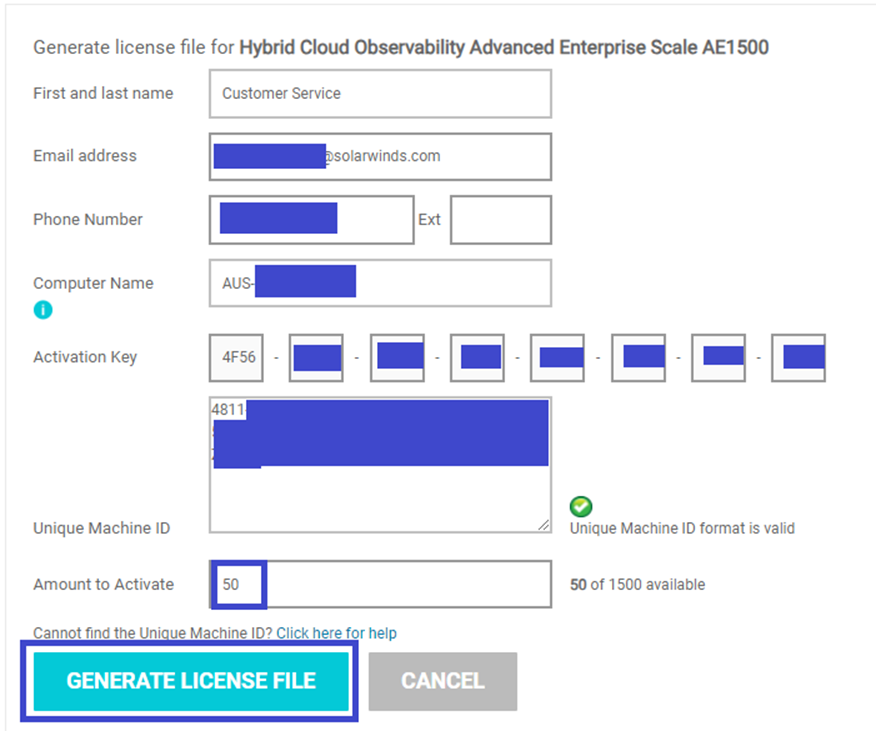Focus the Phone Number input box
Viewport: 876px width, 731px height.
[x=311, y=220]
